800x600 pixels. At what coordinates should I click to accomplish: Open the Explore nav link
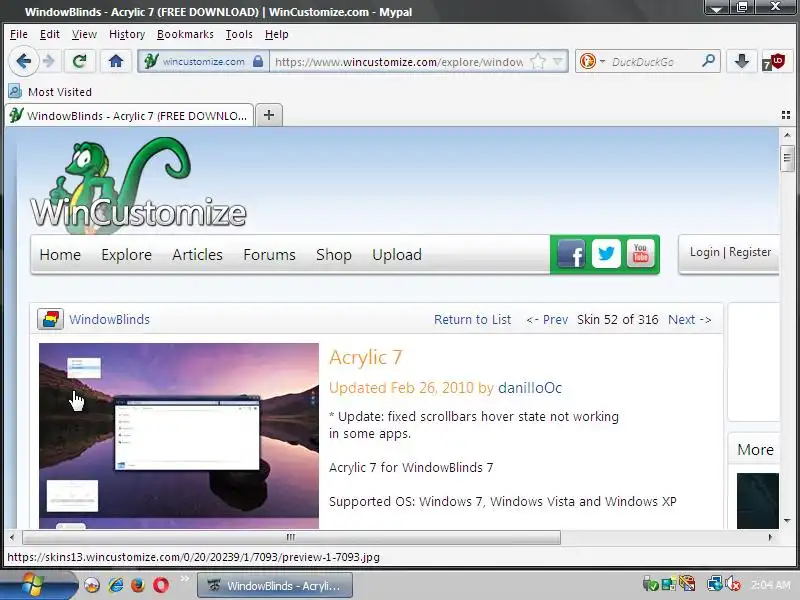pyautogui.click(x=127, y=255)
